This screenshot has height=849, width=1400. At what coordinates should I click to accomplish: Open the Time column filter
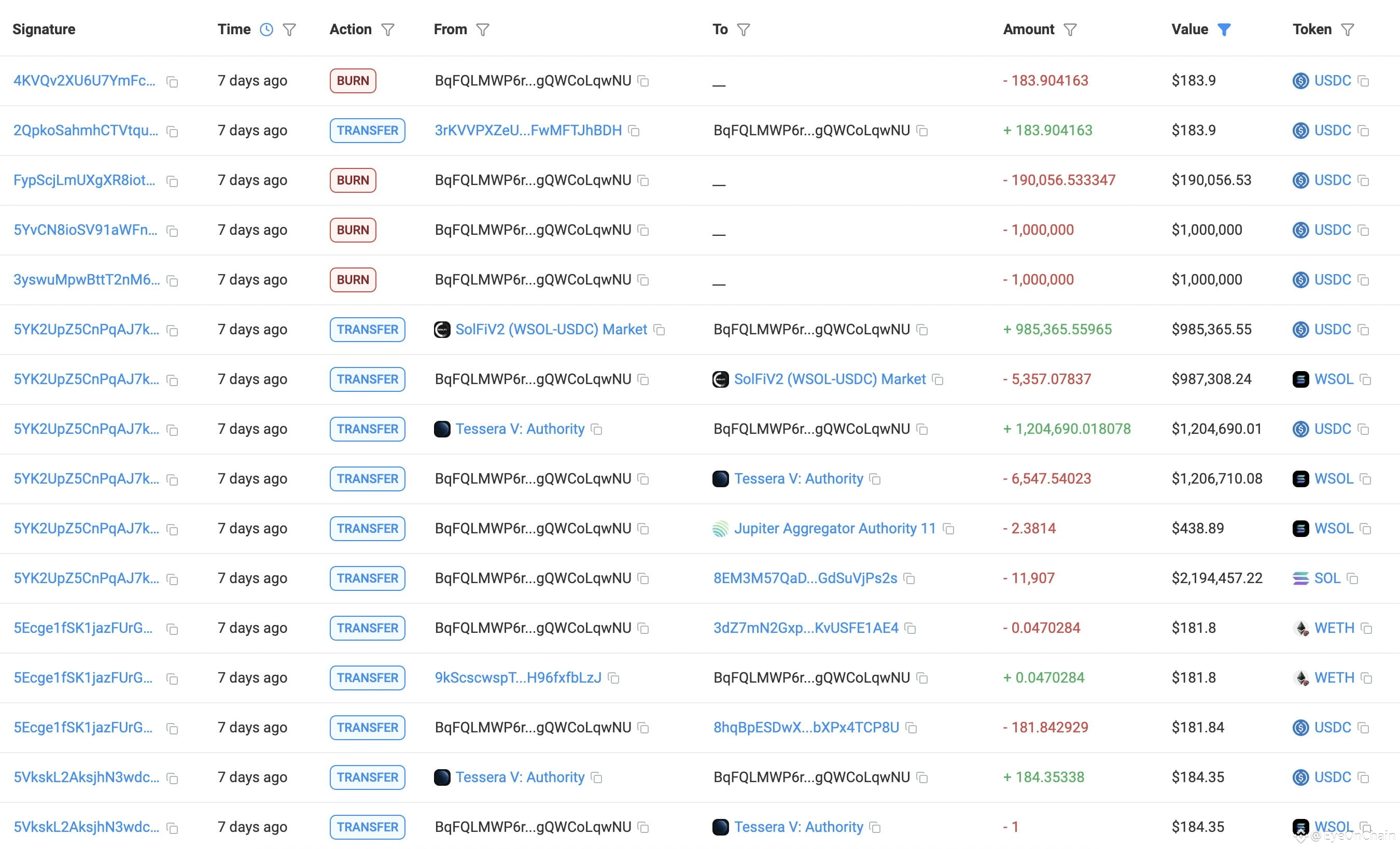pyautogui.click(x=289, y=30)
